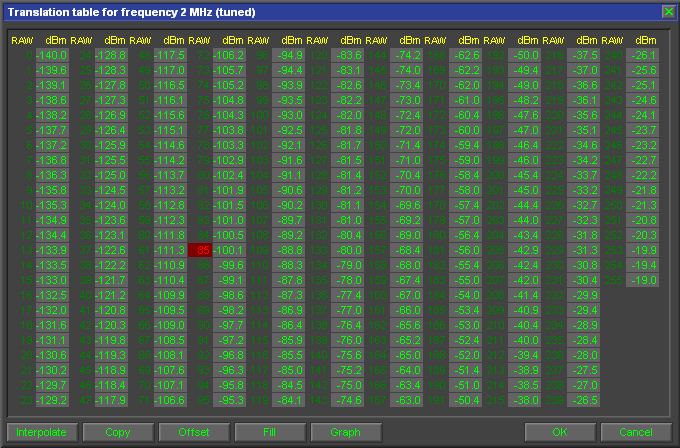Show the Graph view

[346, 432]
